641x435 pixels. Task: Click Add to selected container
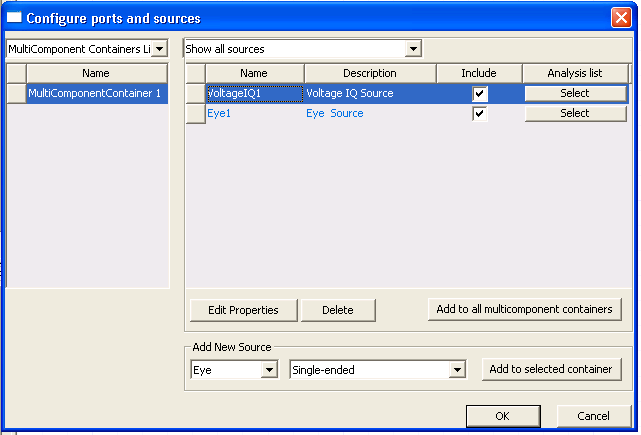[x=551, y=369]
